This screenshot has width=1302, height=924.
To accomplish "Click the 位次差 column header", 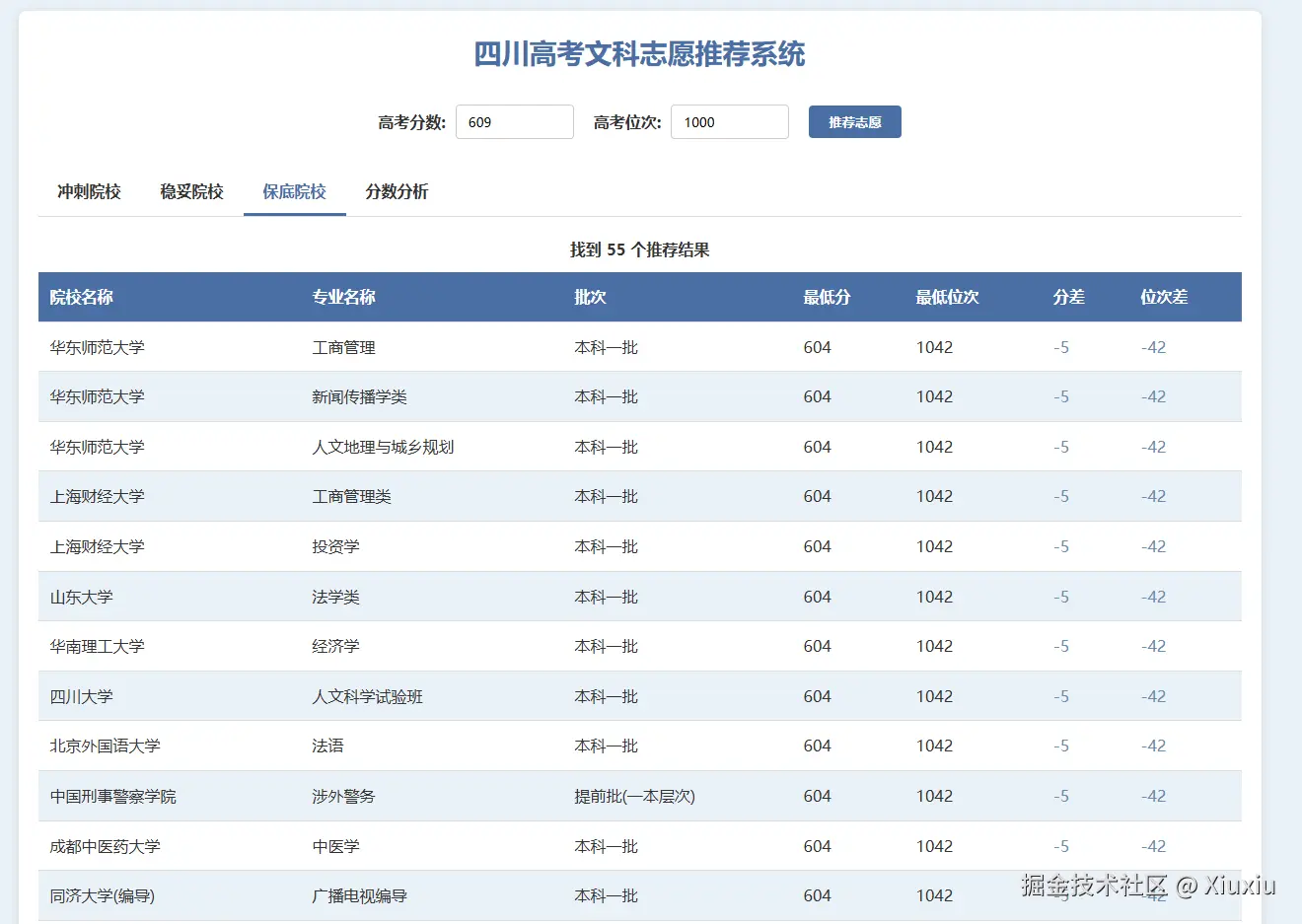I will point(1165,297).
